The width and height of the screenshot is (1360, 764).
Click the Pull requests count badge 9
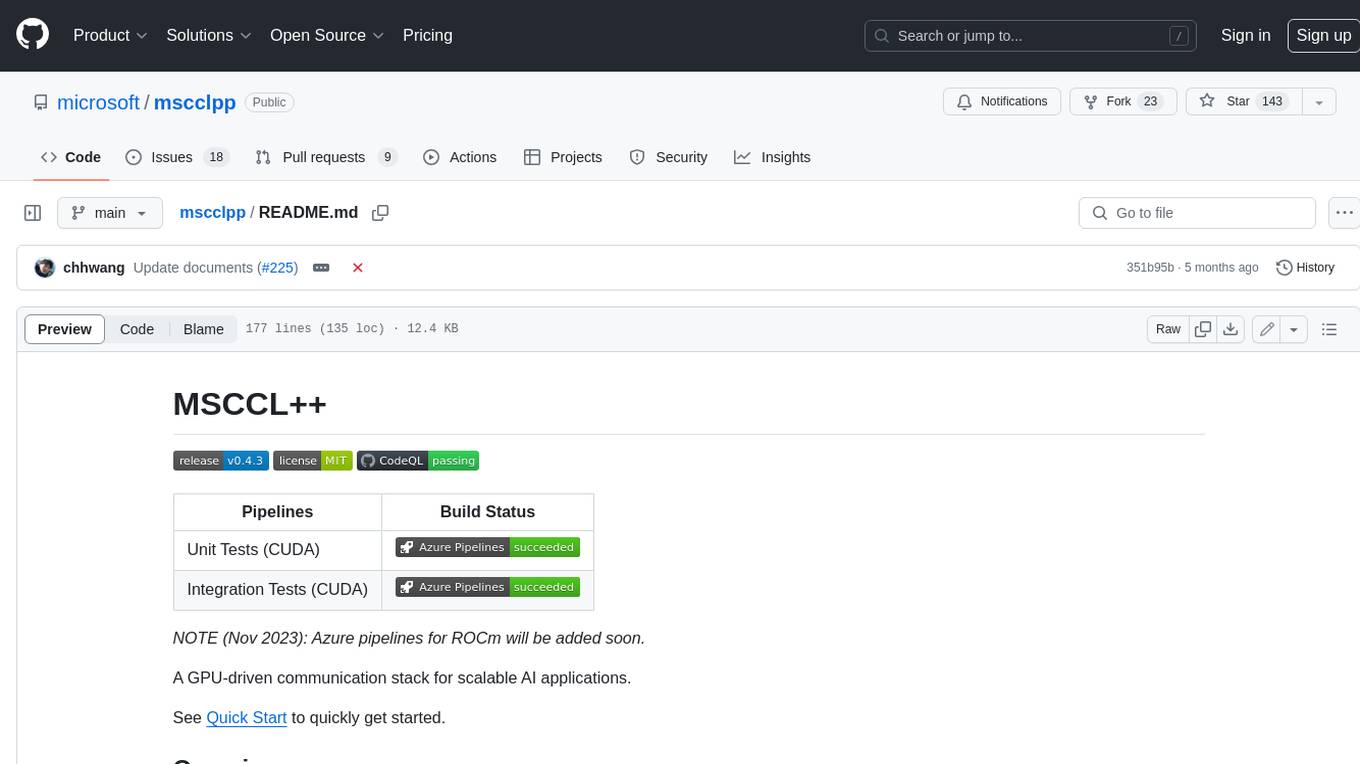387,157
